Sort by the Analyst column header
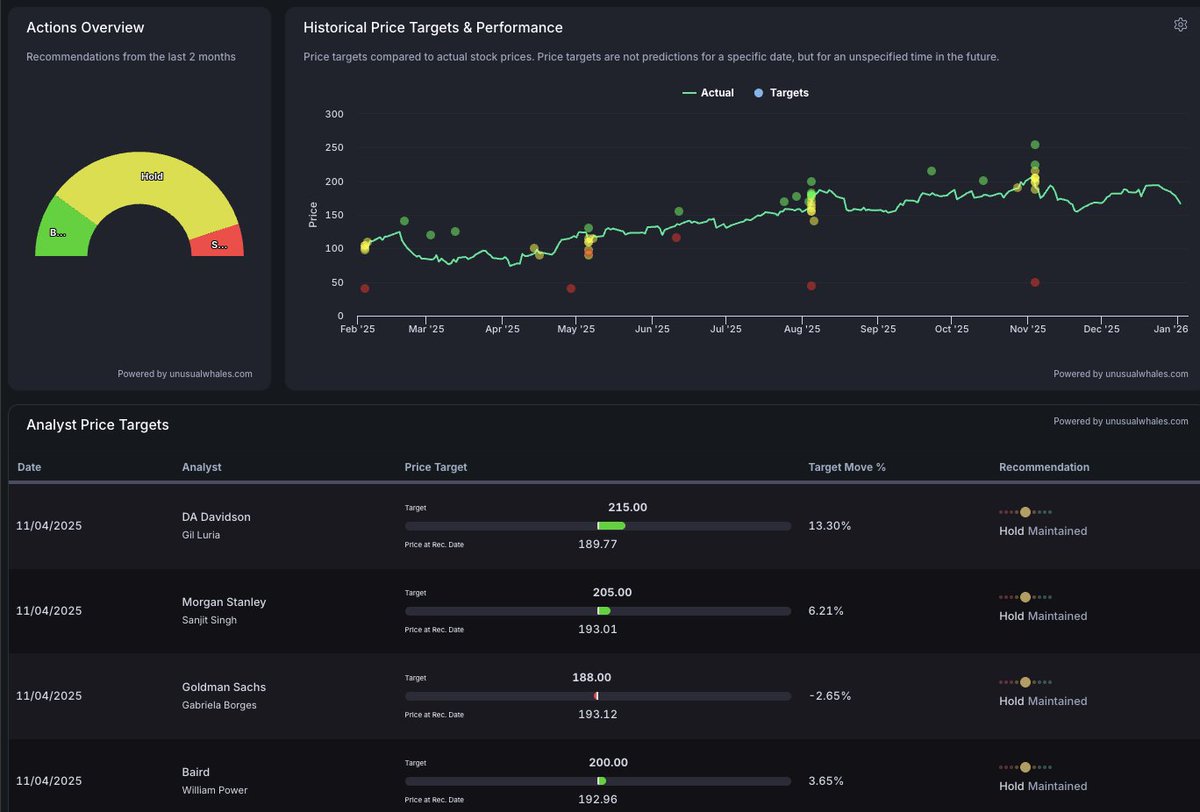This screenshot has width=1200, height=812. [x=202, y=467]
